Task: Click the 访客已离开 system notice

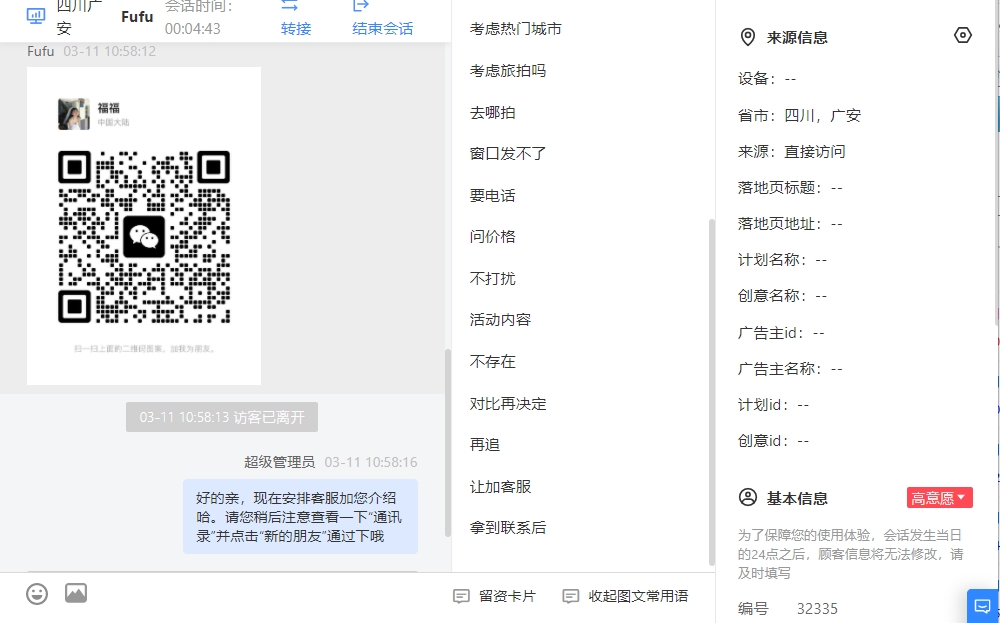Action: tap(222, 417)
